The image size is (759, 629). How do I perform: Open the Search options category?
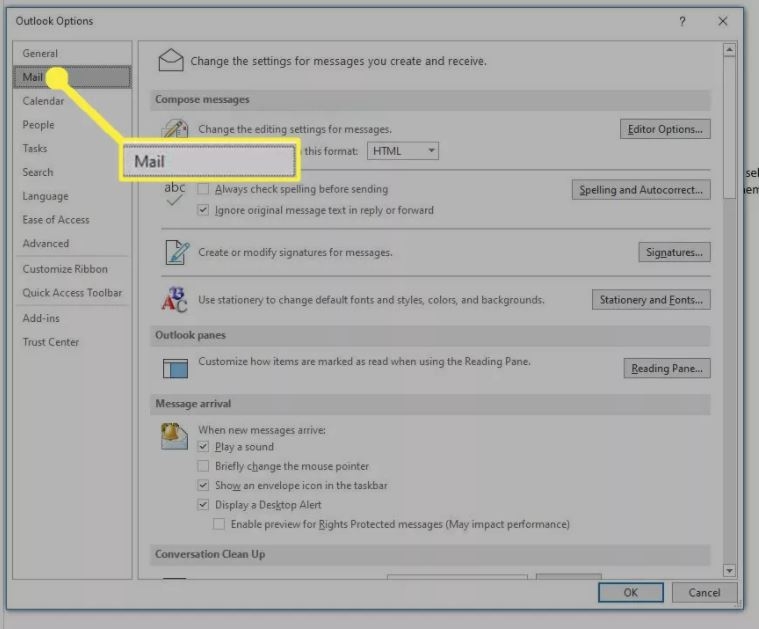click(72, 172)
